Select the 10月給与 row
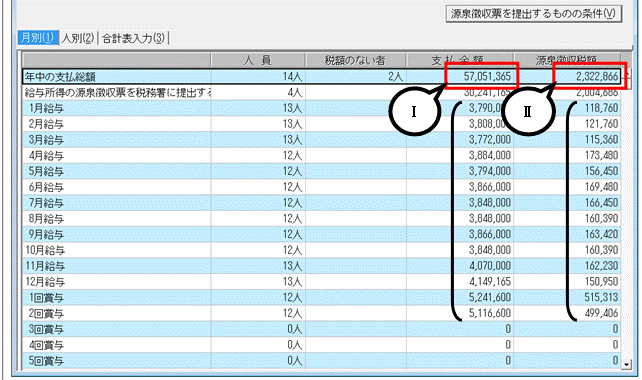 click(321, 250)
